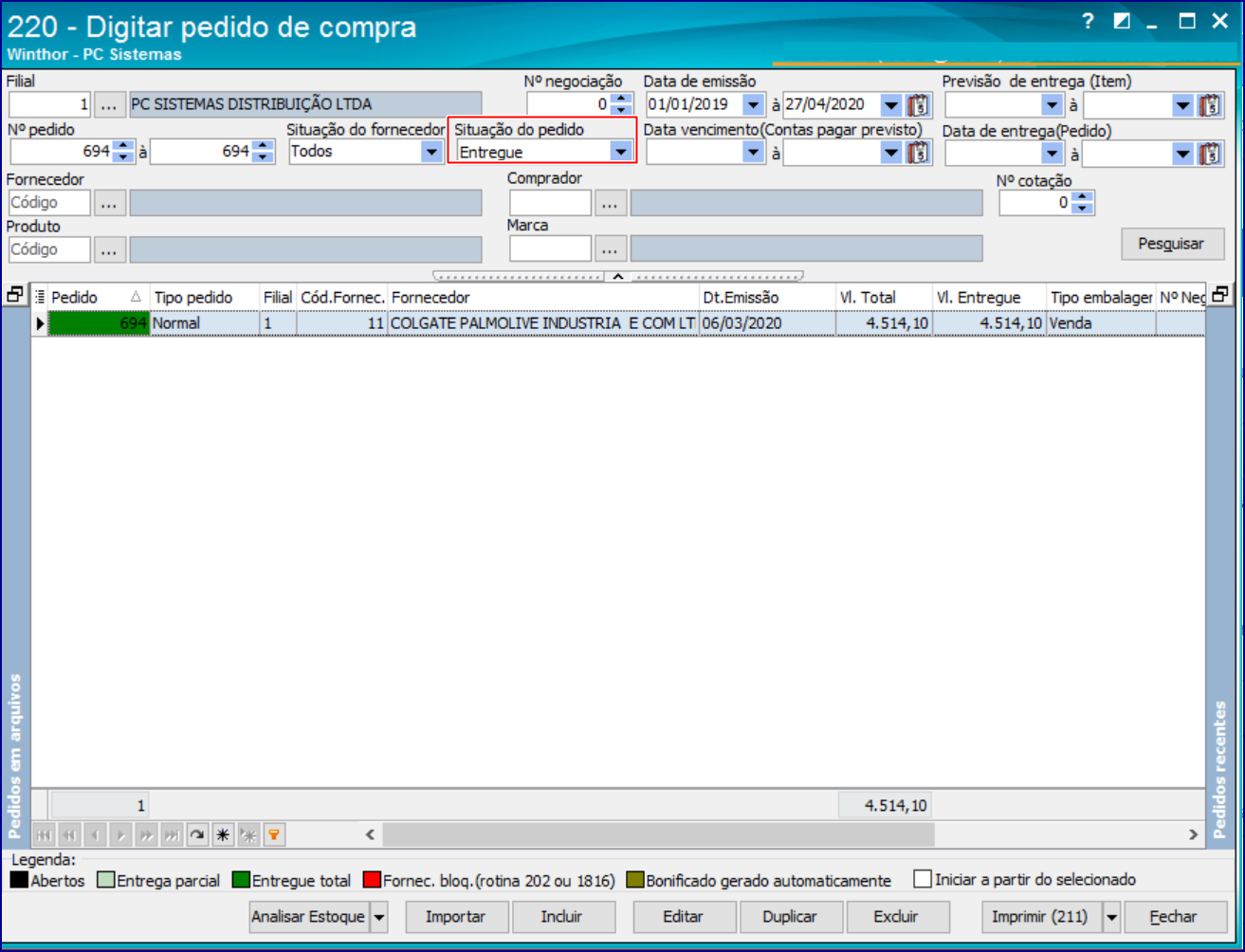Click the Incluir button
Screen dimensions: 1245x952
pos(562,917)
